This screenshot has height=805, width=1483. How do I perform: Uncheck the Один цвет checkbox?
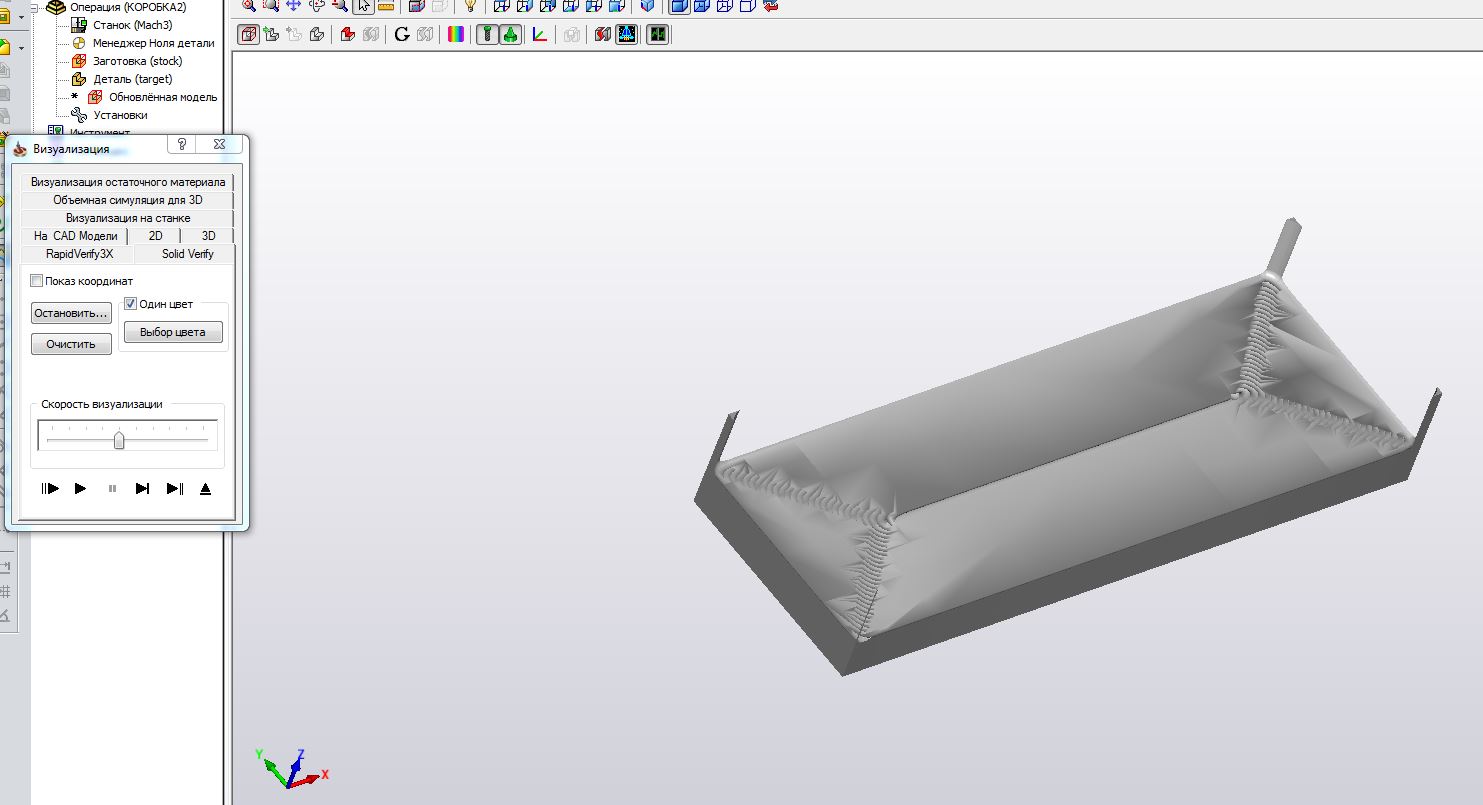(x=130, y=304)
